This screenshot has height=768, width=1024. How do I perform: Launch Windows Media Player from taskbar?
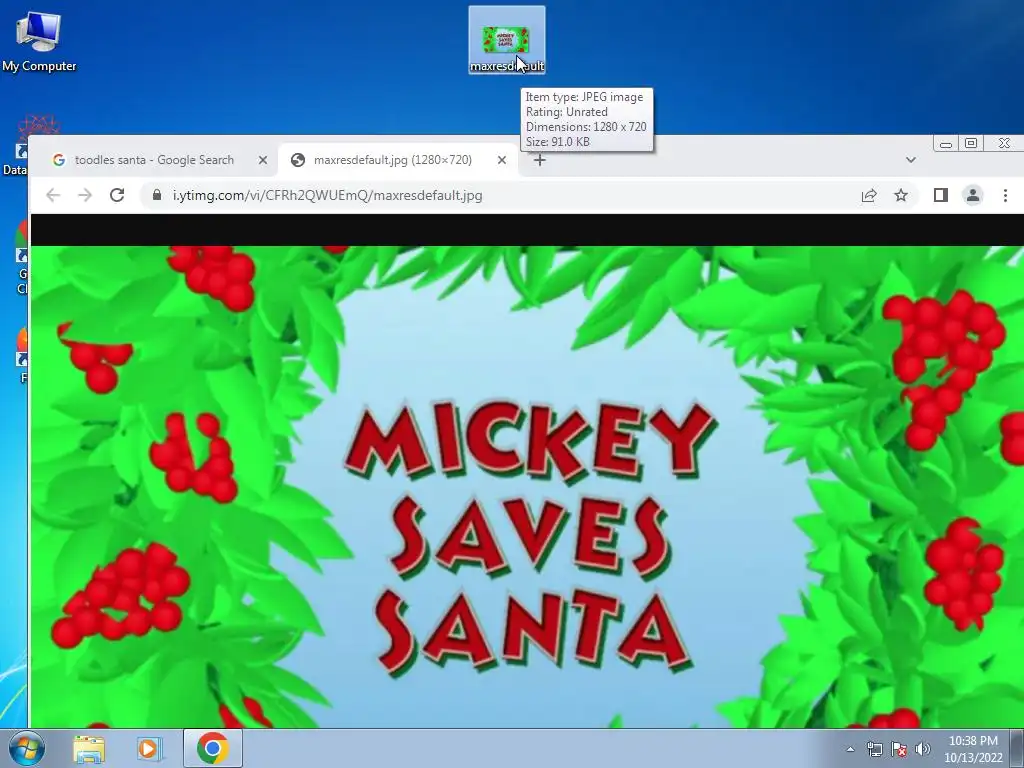149,749
